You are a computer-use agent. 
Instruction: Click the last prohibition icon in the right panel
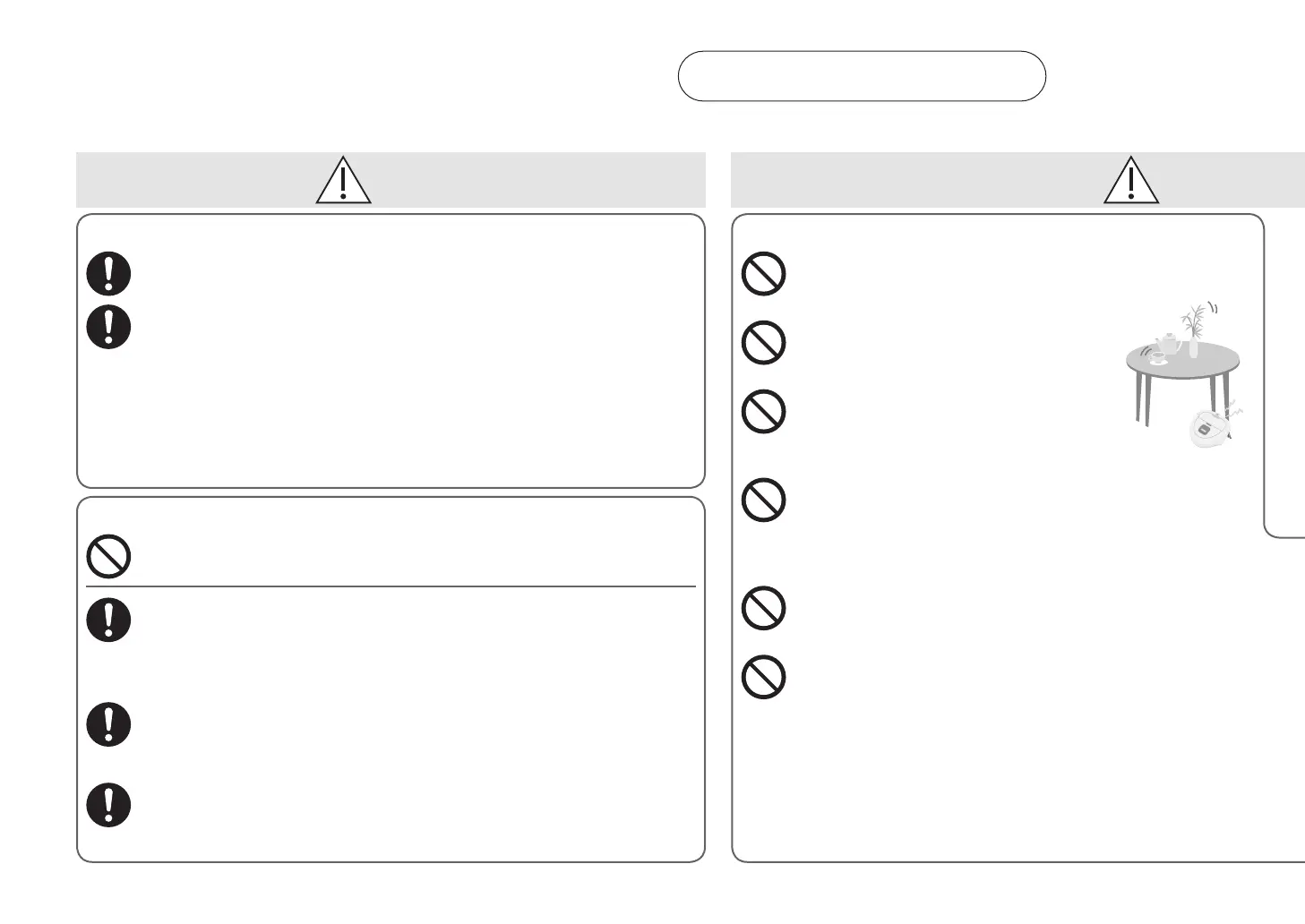pyautogui.click(x=764, y=678)
